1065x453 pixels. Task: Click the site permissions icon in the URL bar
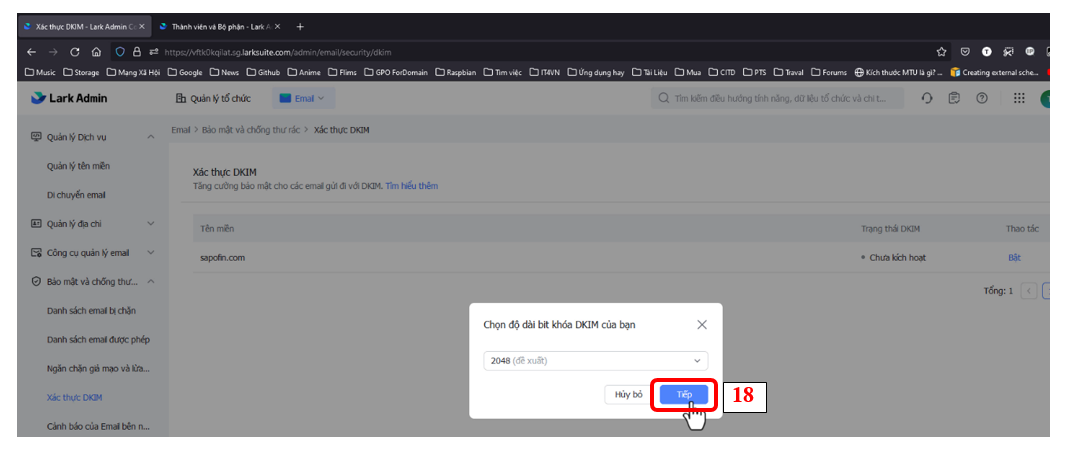coord(153,52)
